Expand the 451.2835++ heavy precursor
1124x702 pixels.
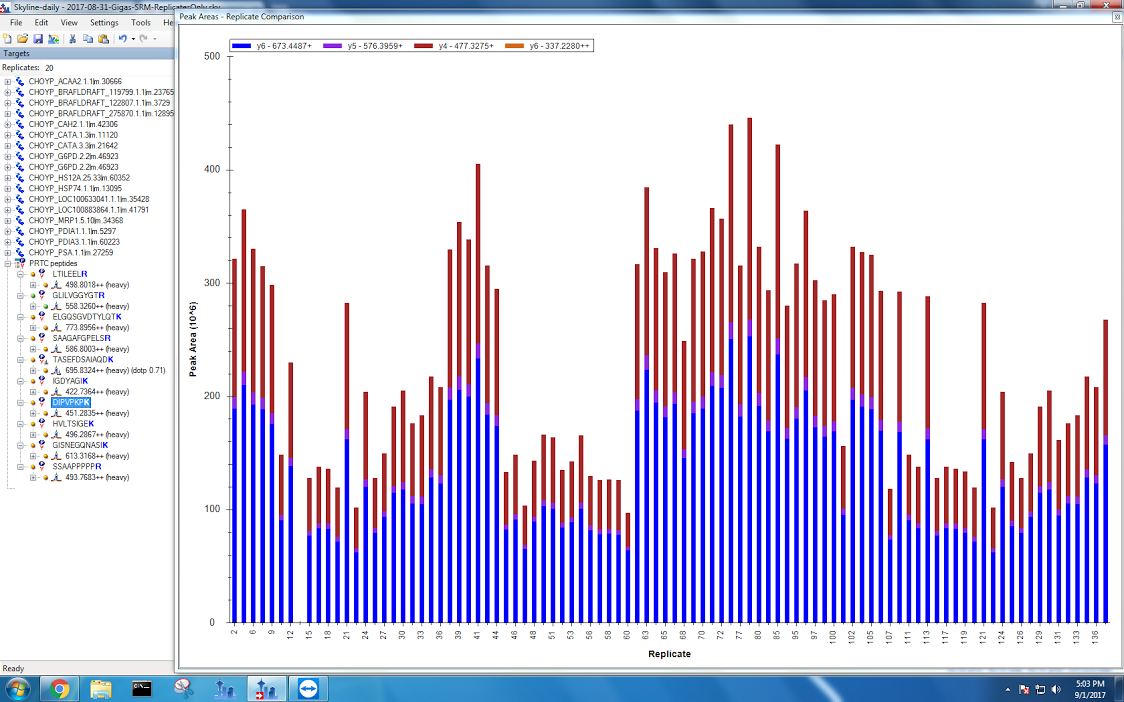(33, 413)
